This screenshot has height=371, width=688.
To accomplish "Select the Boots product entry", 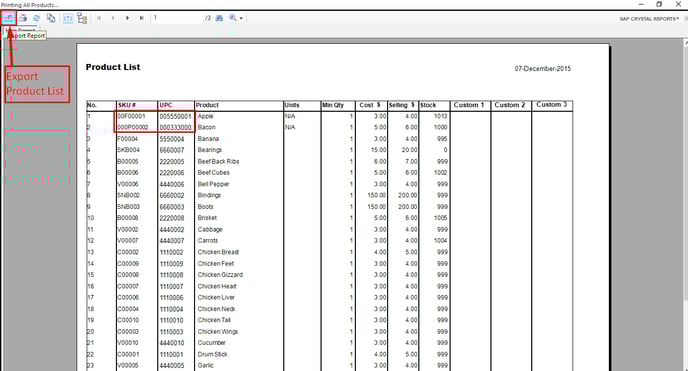I will [205, 207].
